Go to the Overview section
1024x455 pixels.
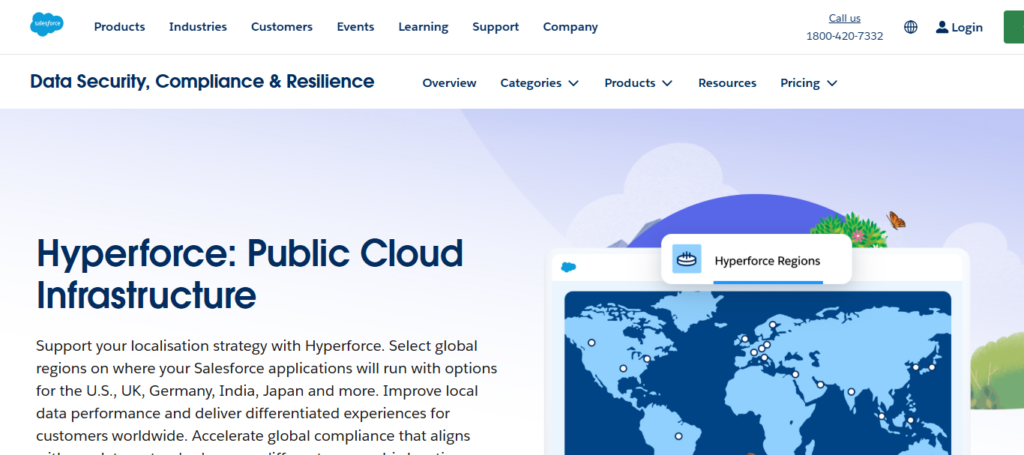[449, 83]
